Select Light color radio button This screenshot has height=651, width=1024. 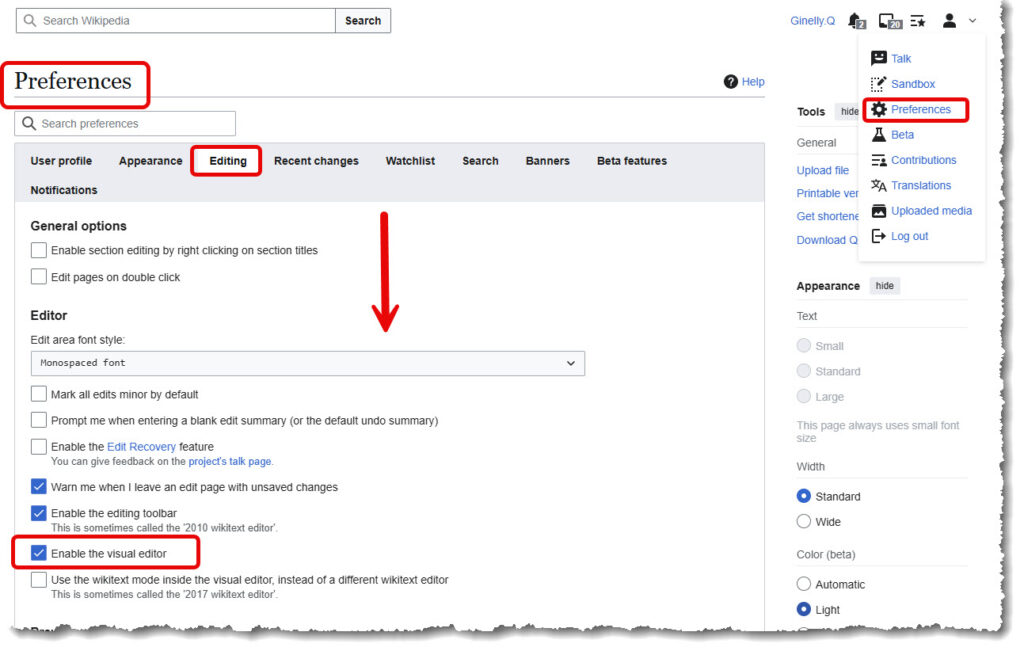(x=803, y=609)
